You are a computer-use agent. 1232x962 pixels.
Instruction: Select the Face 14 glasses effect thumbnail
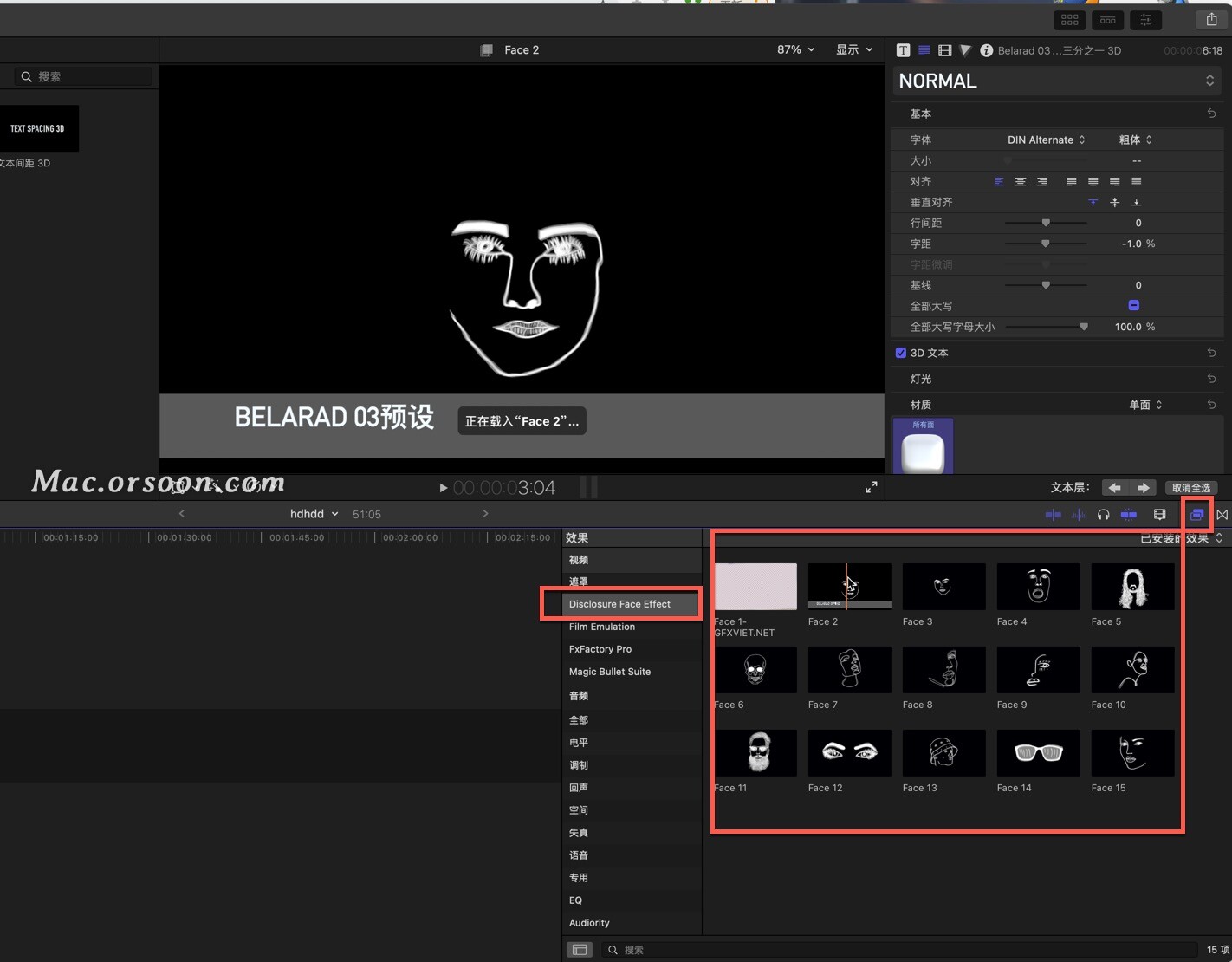1038,752
